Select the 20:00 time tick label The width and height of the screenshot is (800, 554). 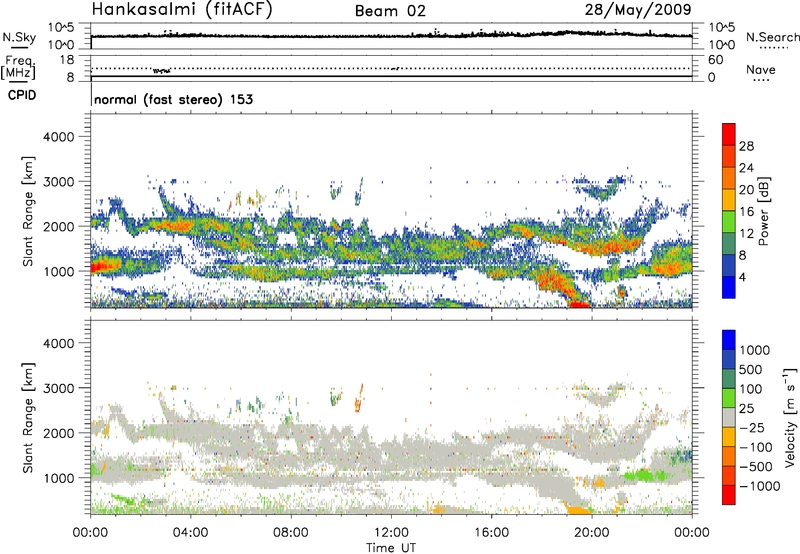(592, 533)
